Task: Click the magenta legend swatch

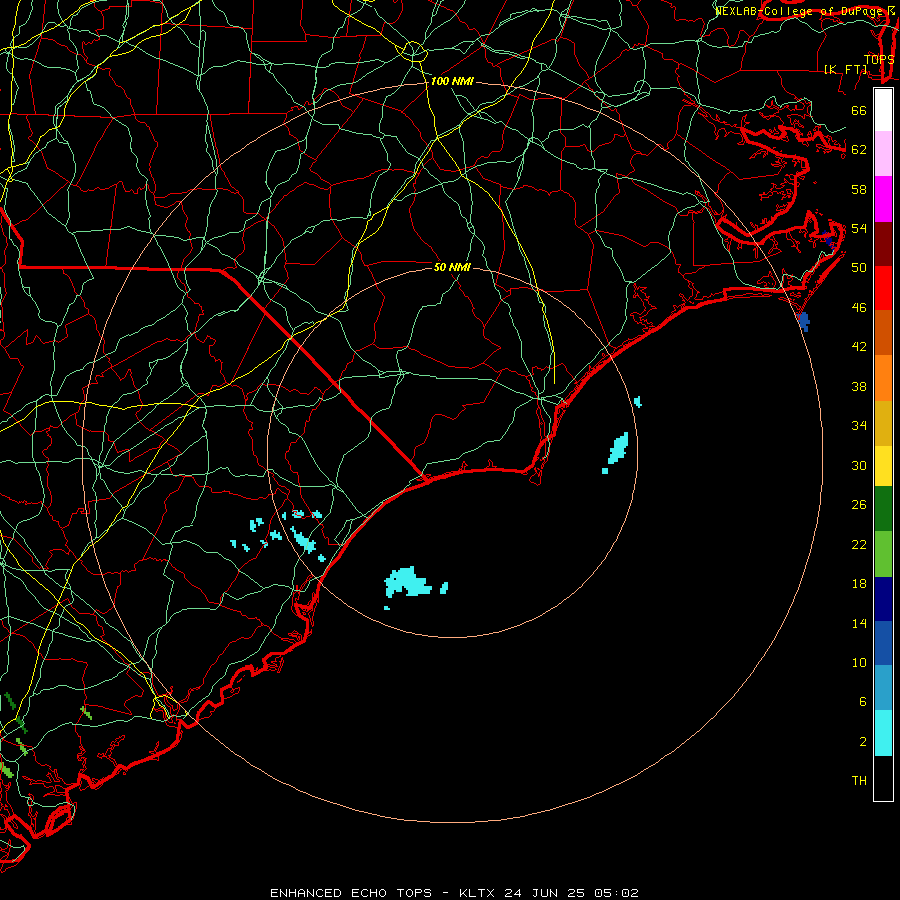Action: pyautogui.click(x=883, y=199)
